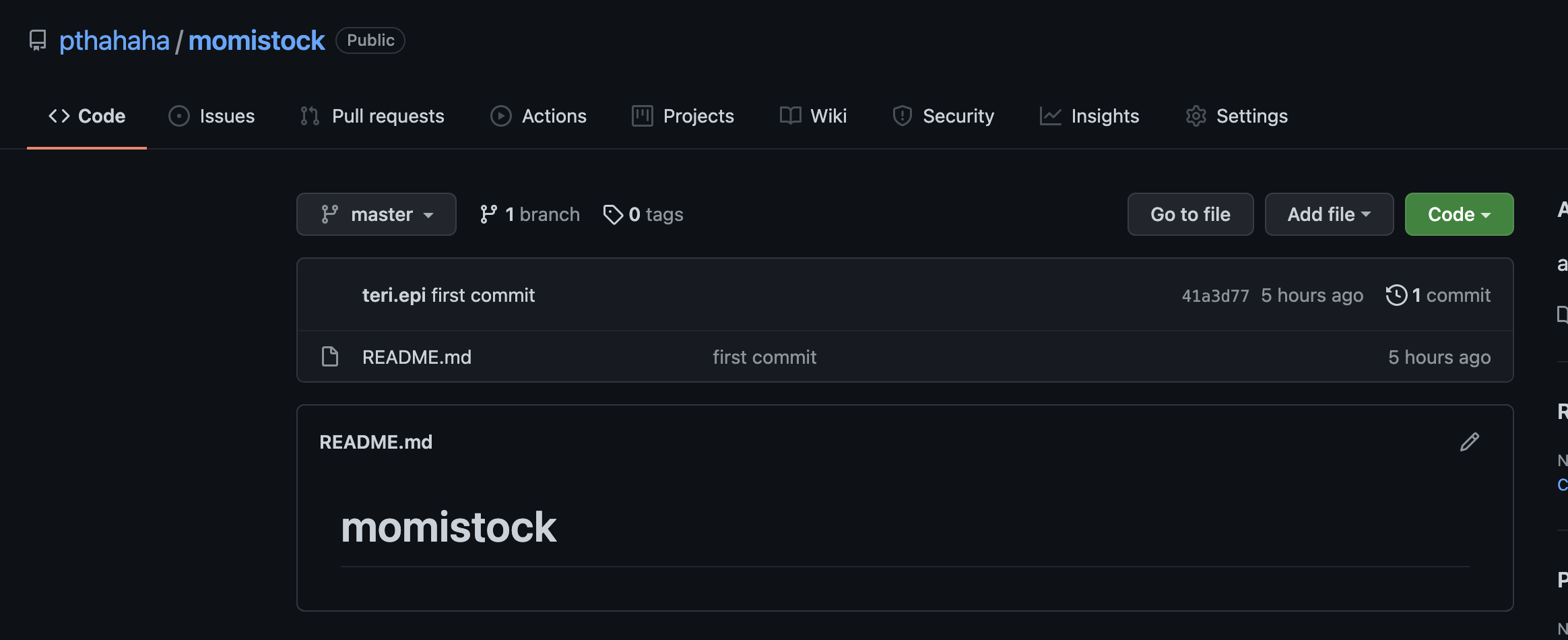Open commit hash 41a3d77
Screen dimensions: 1568x640
[1215, 296]
